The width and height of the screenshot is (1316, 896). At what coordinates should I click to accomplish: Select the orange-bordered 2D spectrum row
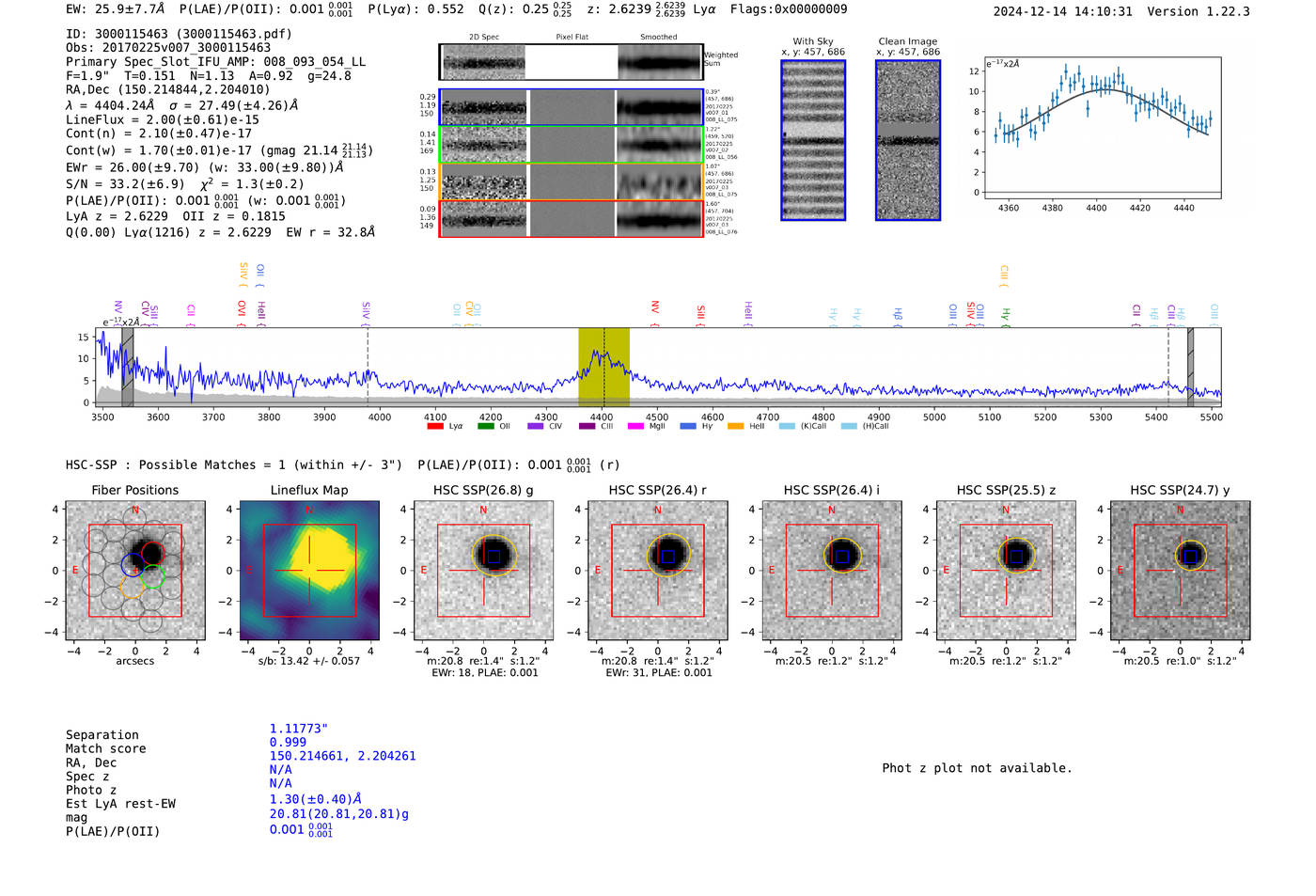coord(571,181)
